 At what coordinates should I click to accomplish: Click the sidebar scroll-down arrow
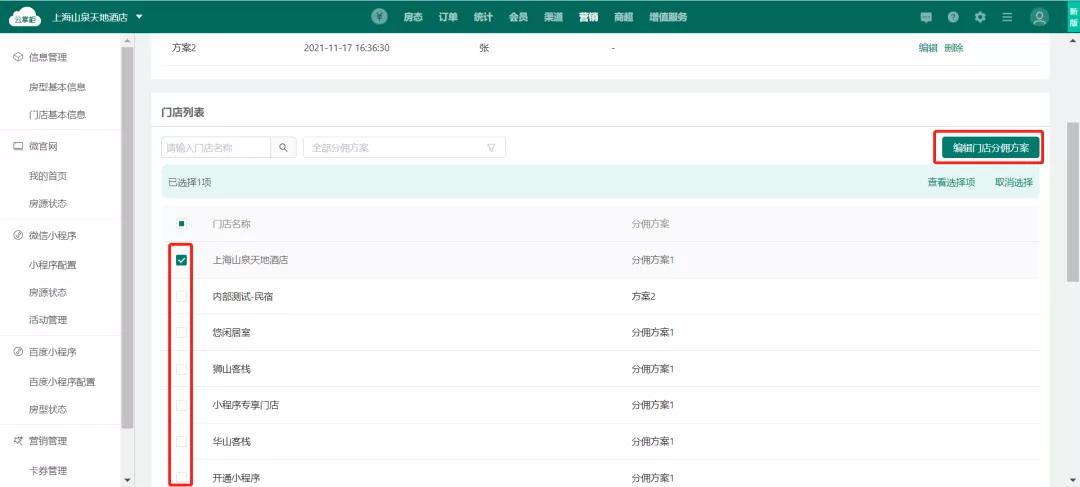127,479
